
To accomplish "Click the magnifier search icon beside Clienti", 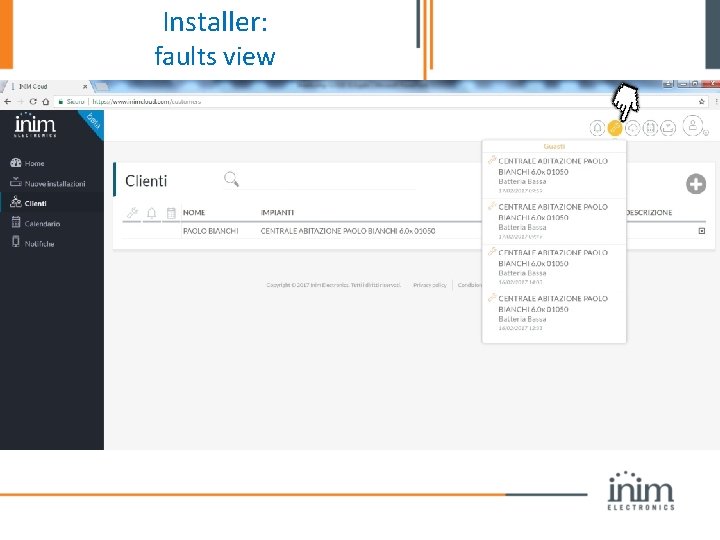I will (231, 179).
